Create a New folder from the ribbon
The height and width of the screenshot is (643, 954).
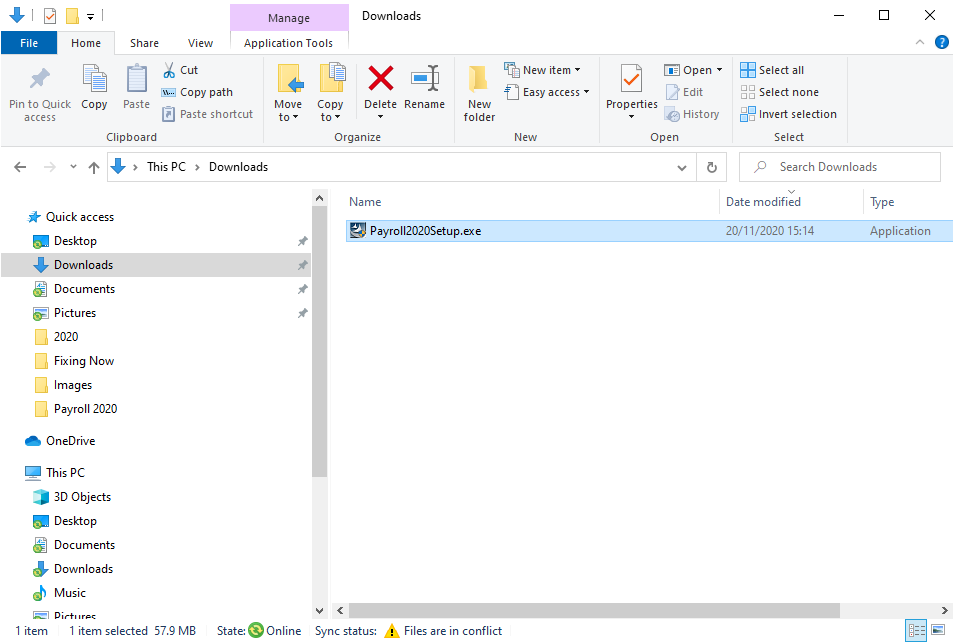click(x=479, y=92)
